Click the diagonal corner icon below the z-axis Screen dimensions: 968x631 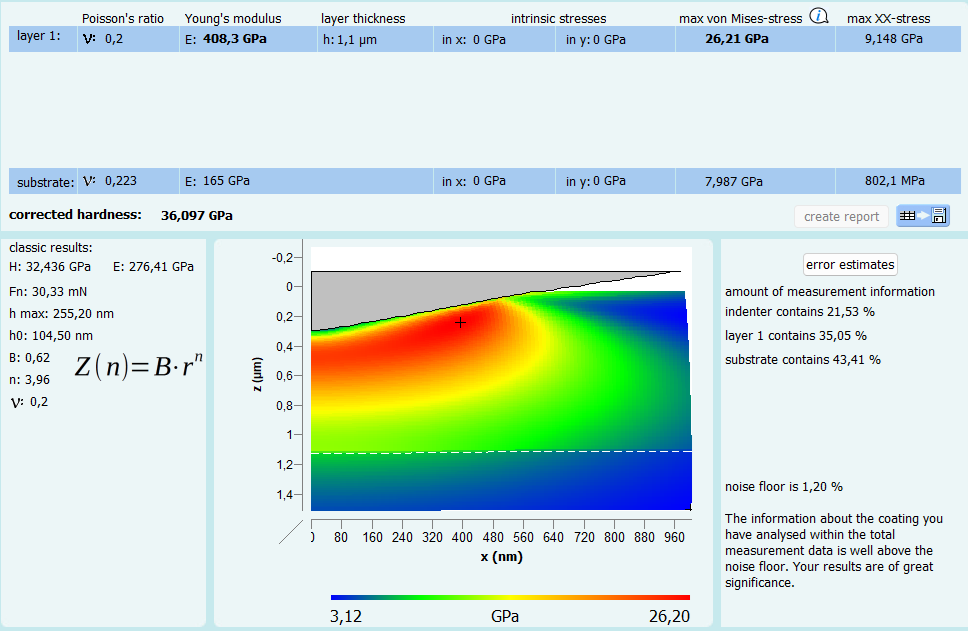(290, 530)
